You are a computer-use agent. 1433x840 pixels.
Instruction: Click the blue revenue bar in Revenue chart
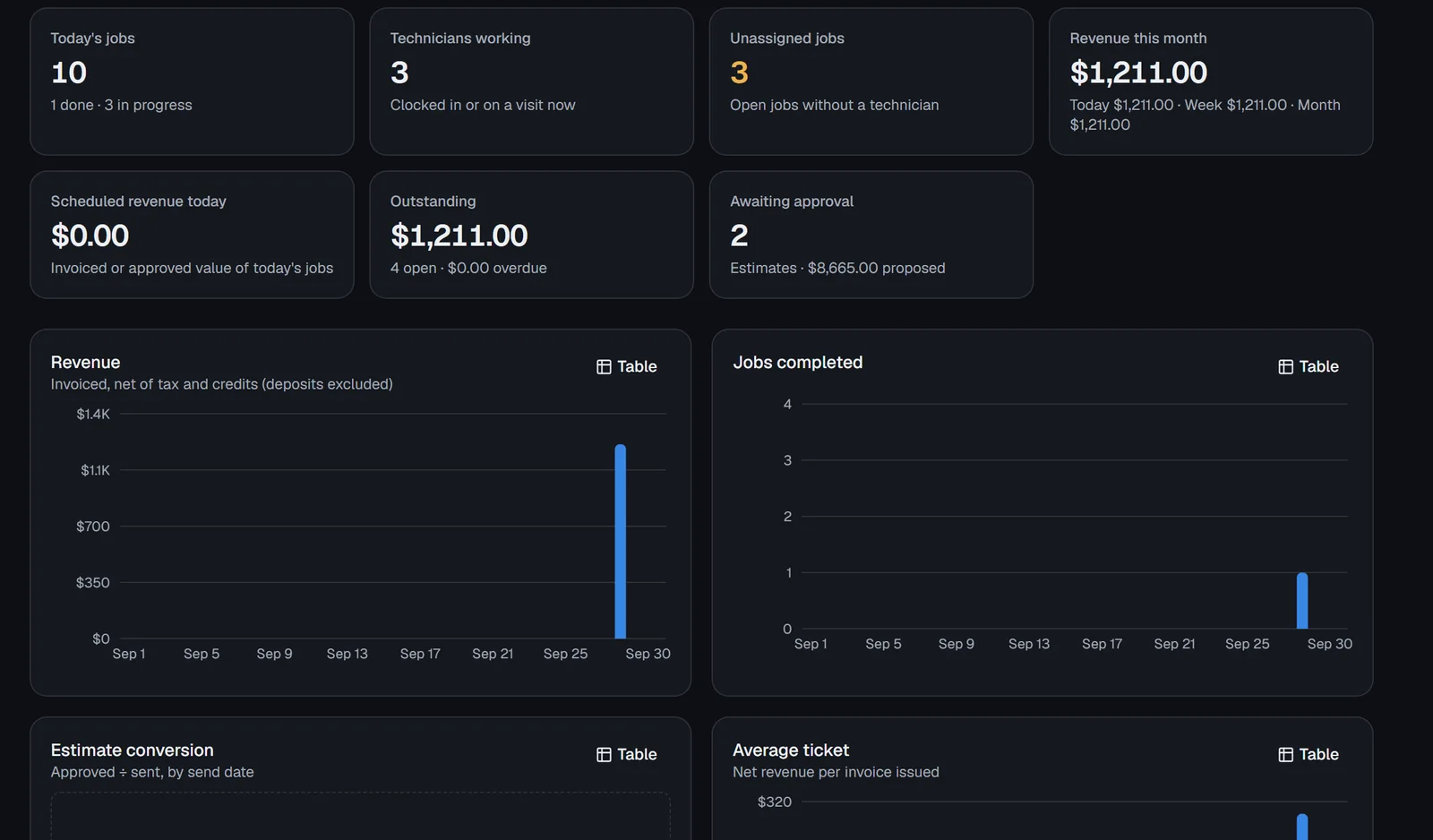tap(621, 542)
